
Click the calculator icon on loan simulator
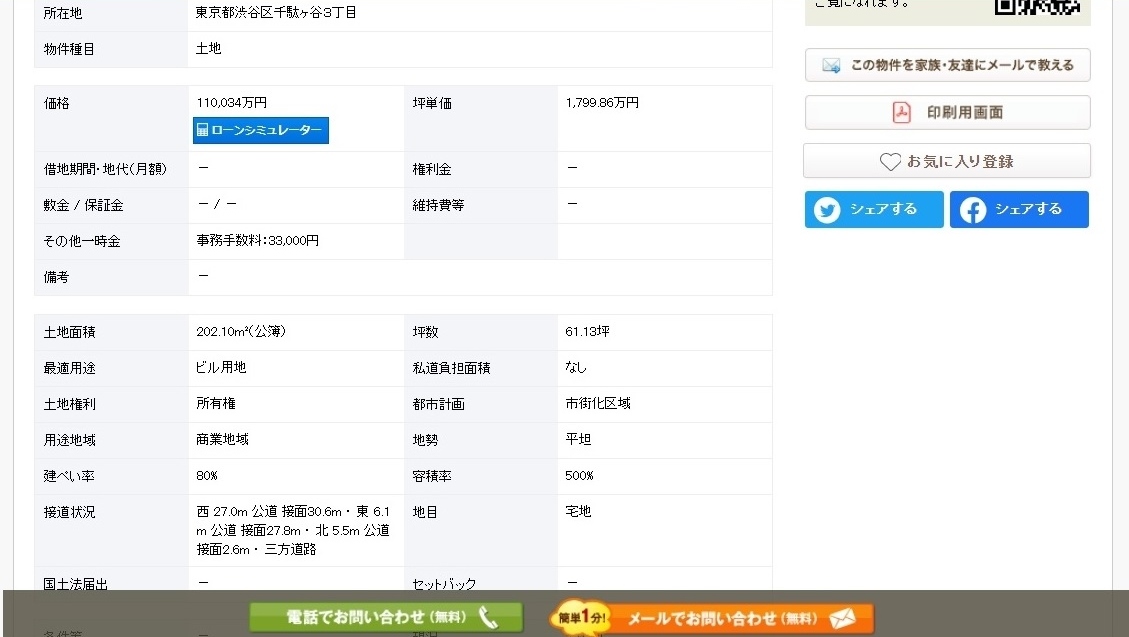pos(202,130)
